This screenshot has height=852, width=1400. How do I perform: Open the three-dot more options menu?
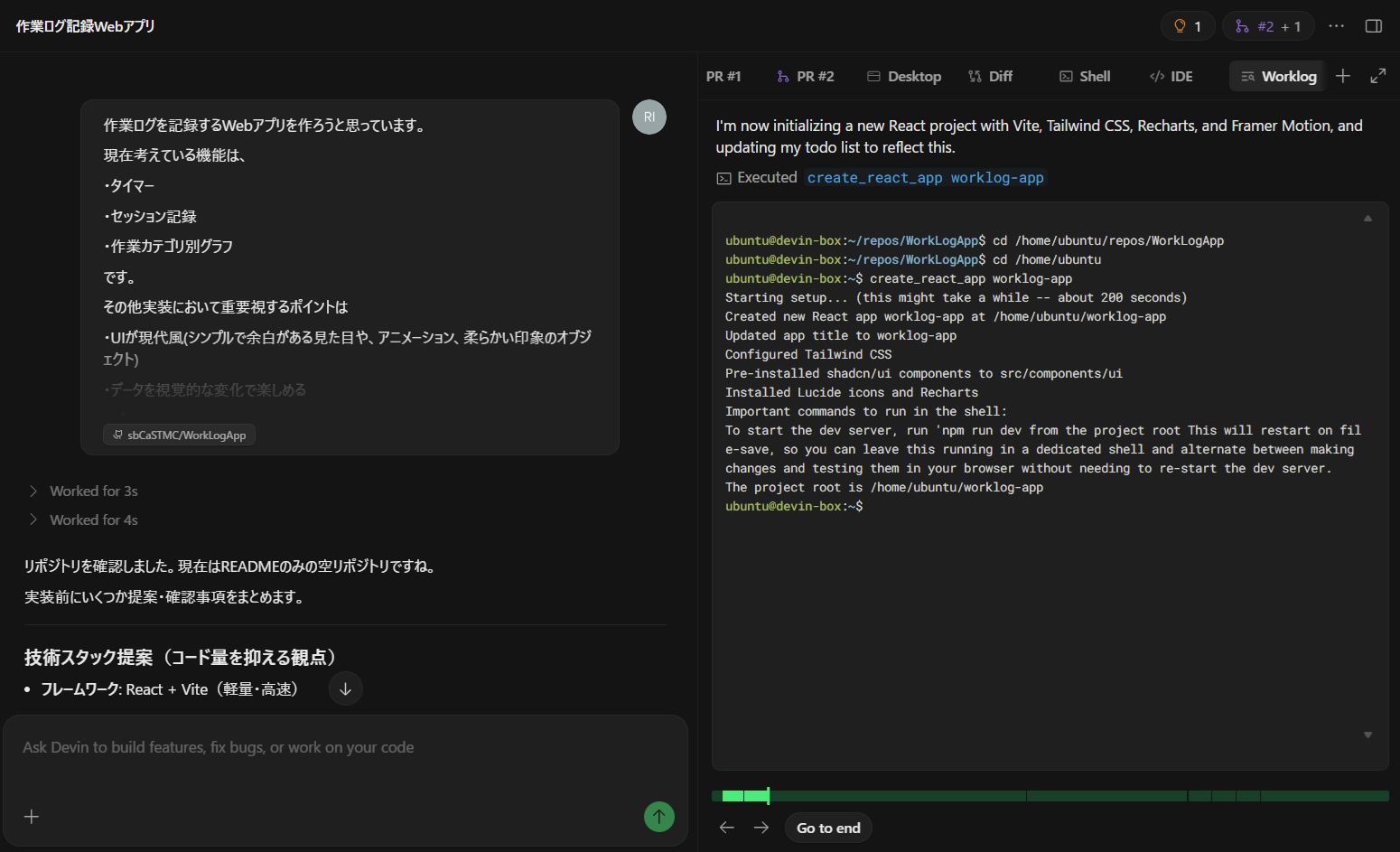coord(1336,26)
